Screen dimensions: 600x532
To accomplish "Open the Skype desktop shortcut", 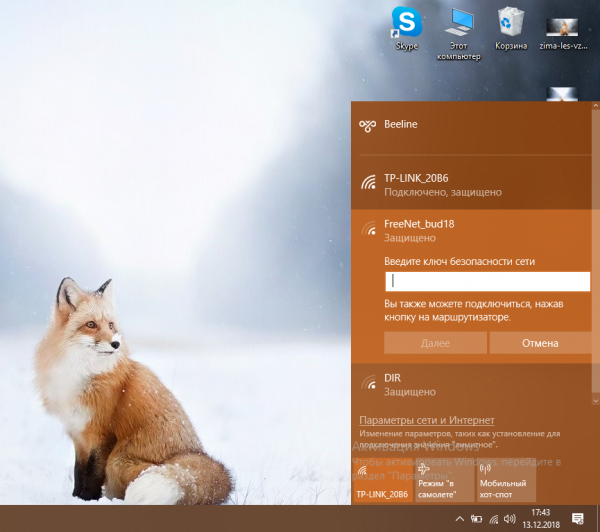I will click(406, 25).
